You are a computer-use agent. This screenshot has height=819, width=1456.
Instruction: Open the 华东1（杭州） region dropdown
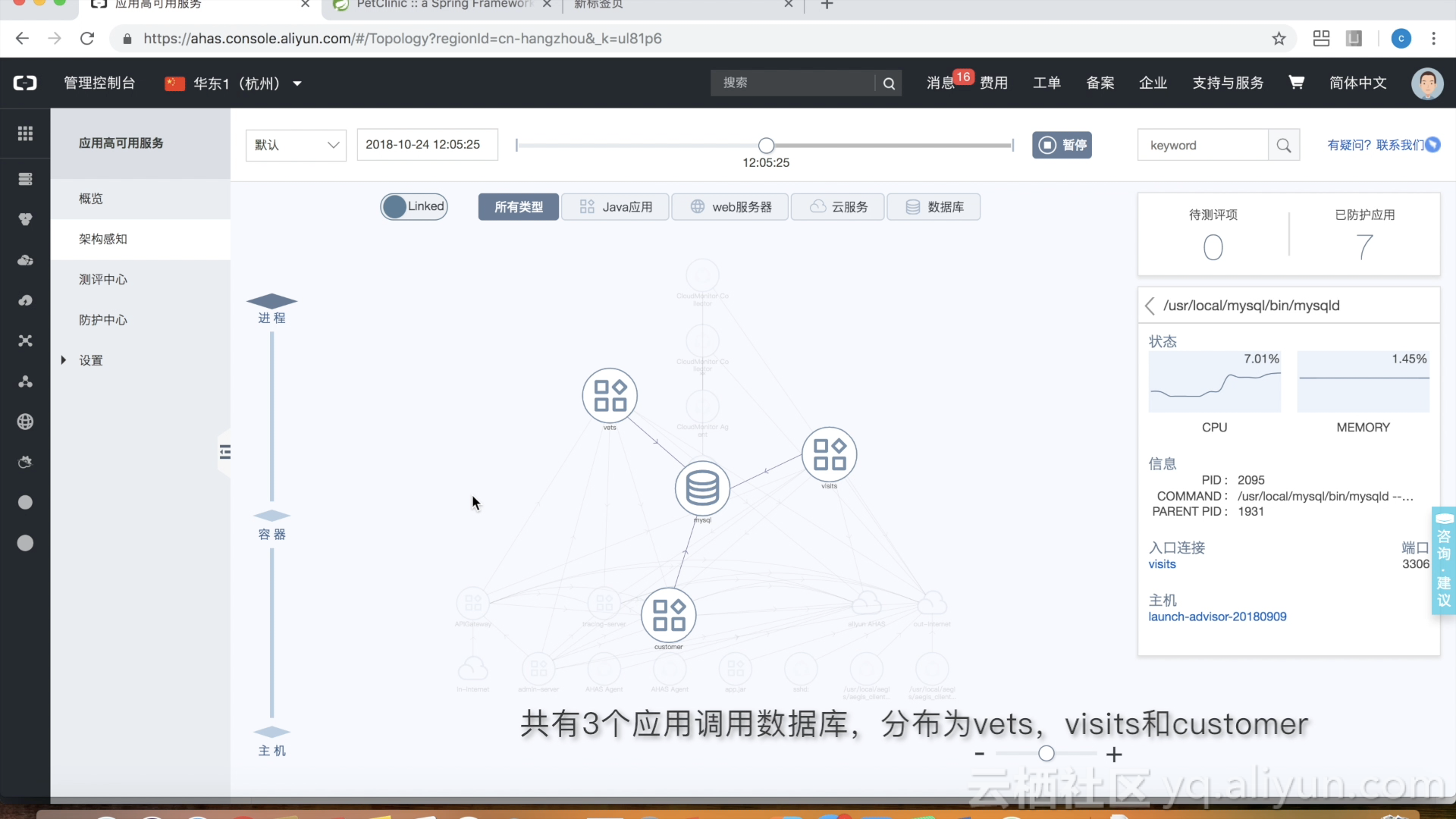click(x=235, y=83)
